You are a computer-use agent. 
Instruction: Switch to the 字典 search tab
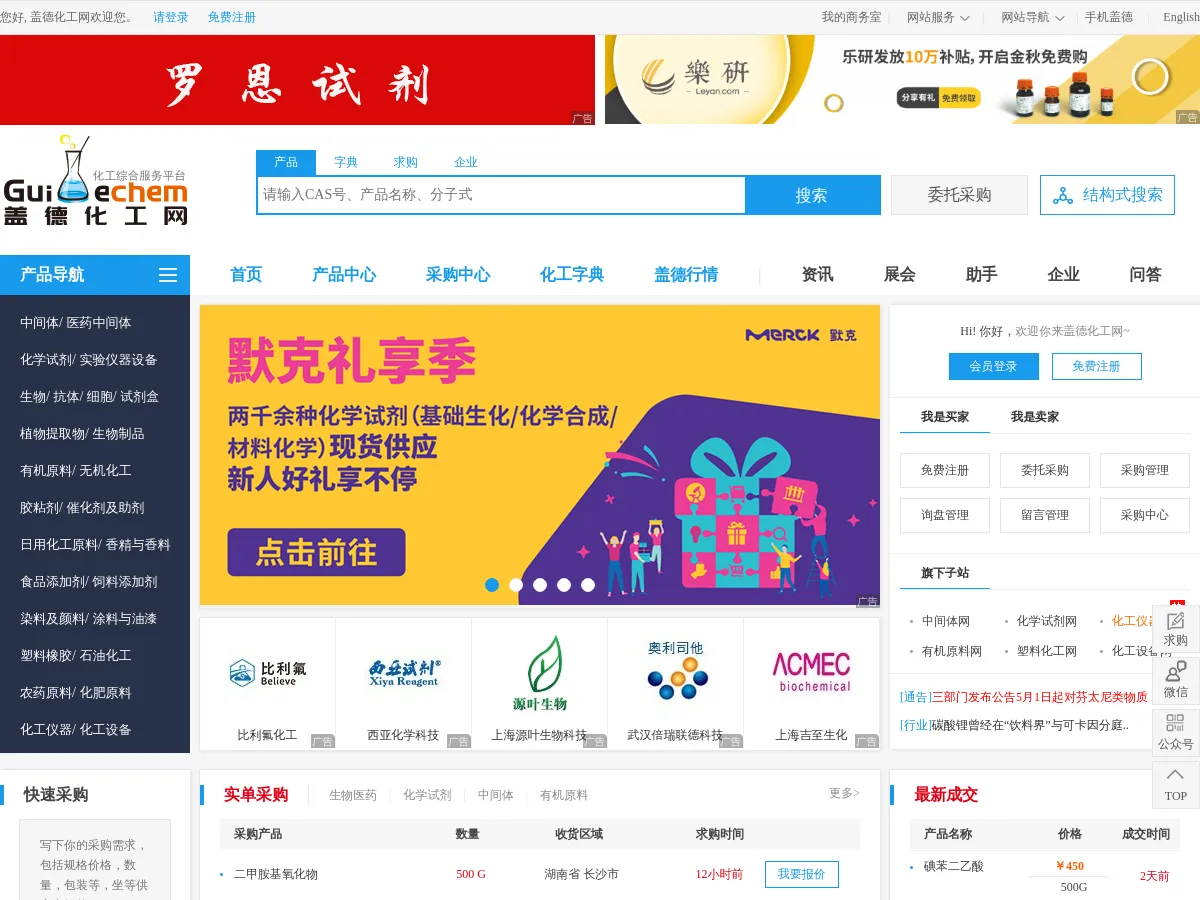[346, 162]
